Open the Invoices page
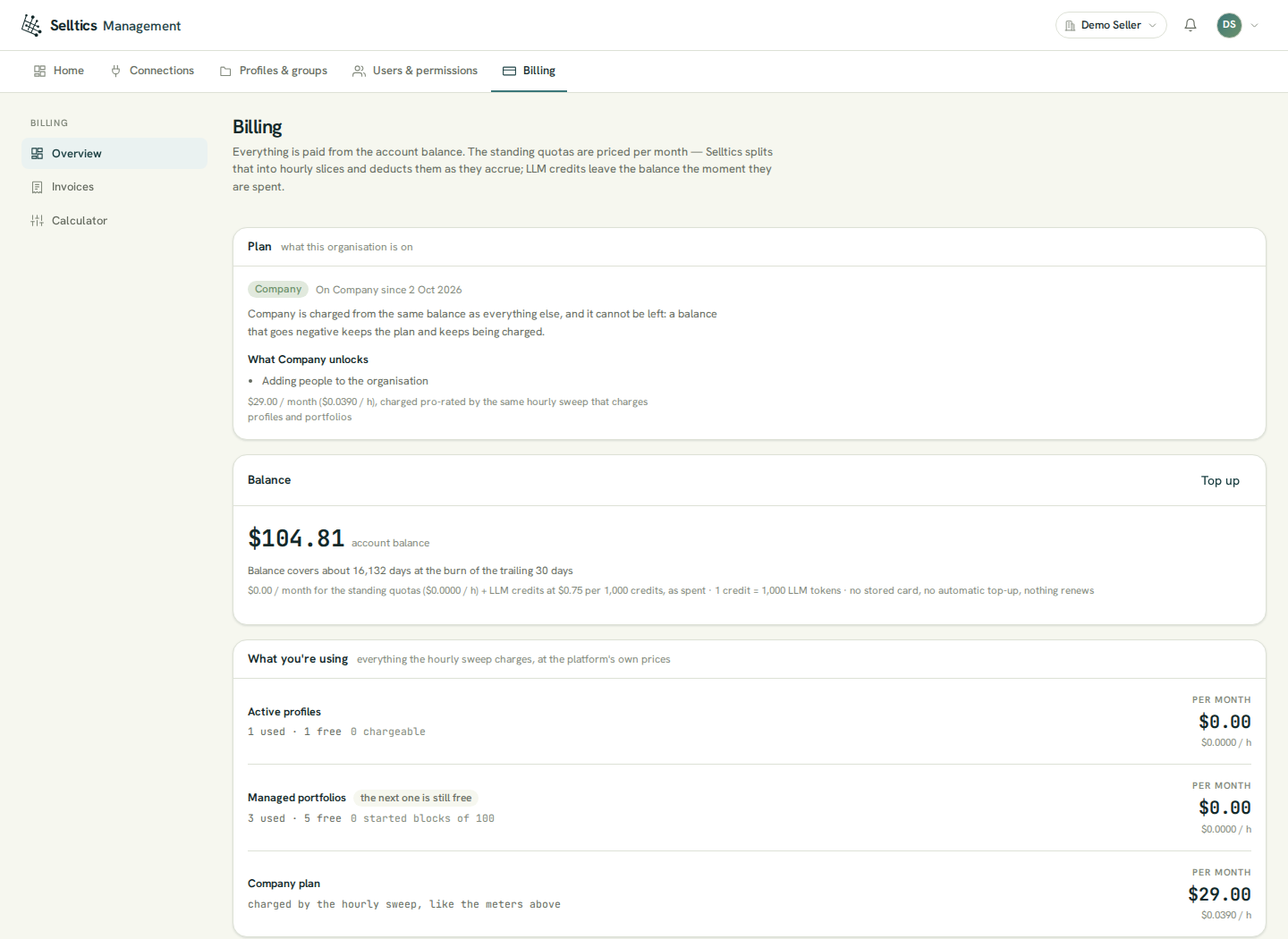This screenshot has width=1288, height=939. coord(114,187)
